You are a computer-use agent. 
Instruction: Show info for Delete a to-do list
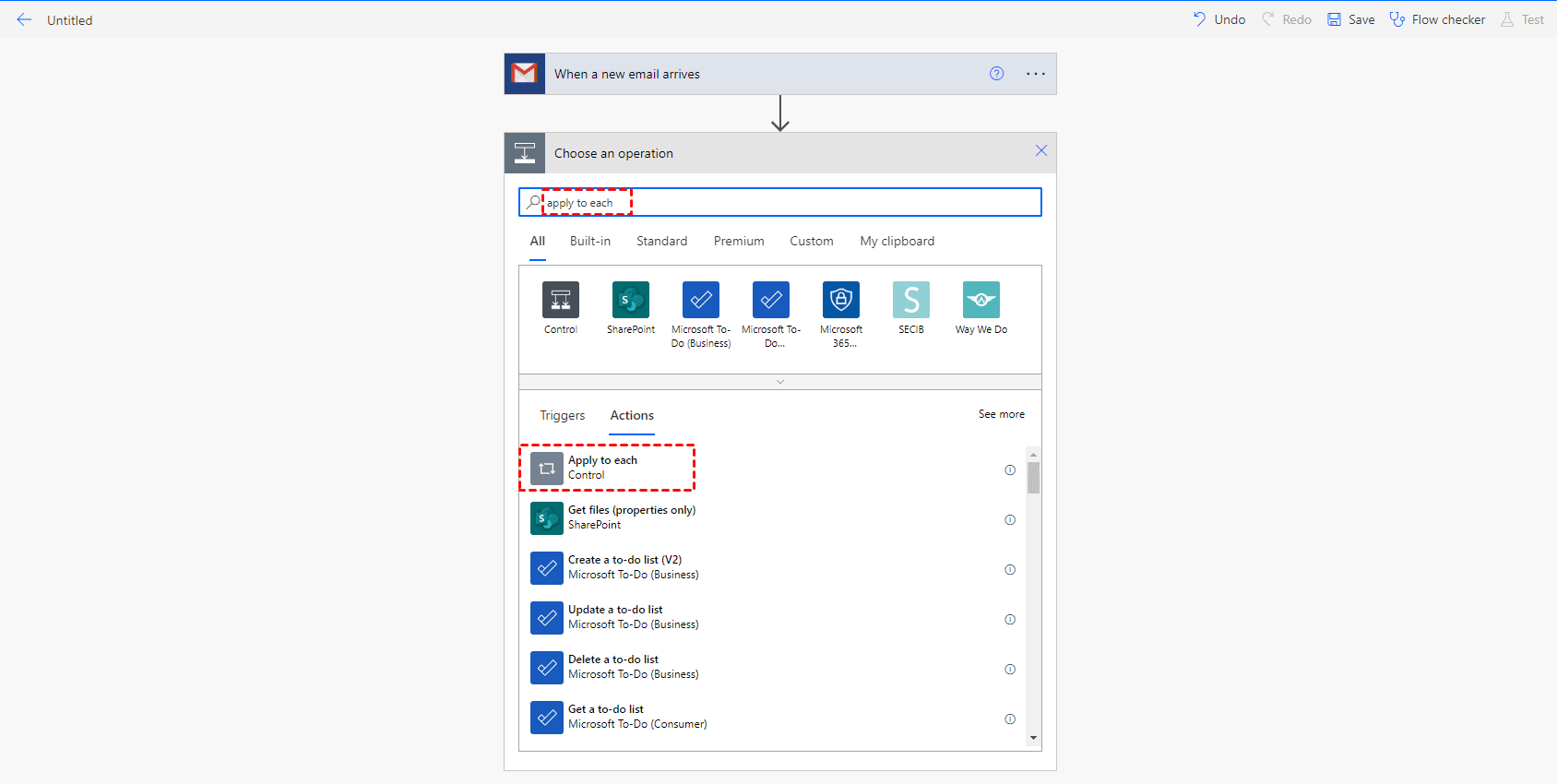point(1010,670)
